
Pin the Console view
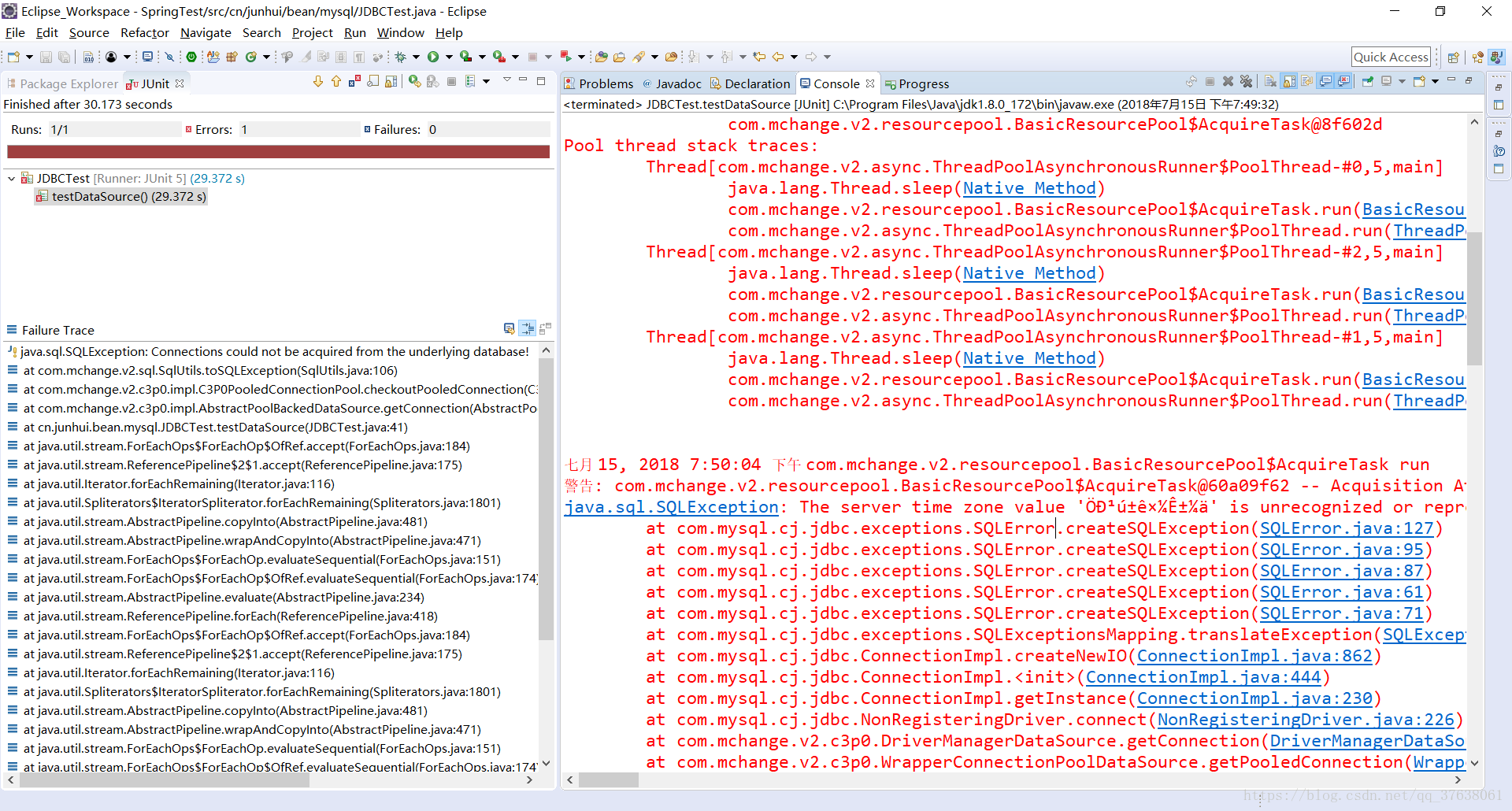1367,82
